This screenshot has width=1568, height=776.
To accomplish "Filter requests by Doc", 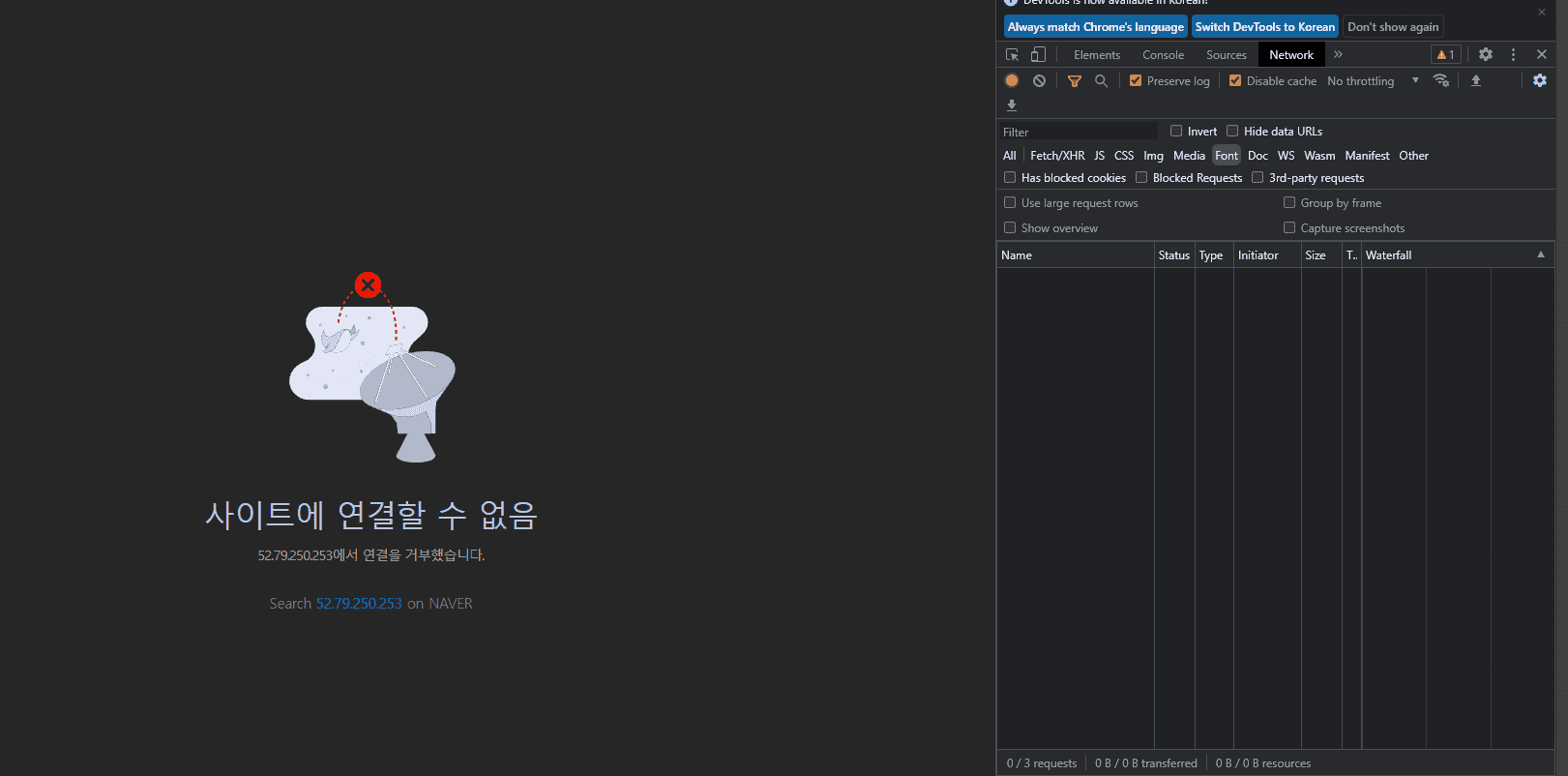I will (1257, 156).
